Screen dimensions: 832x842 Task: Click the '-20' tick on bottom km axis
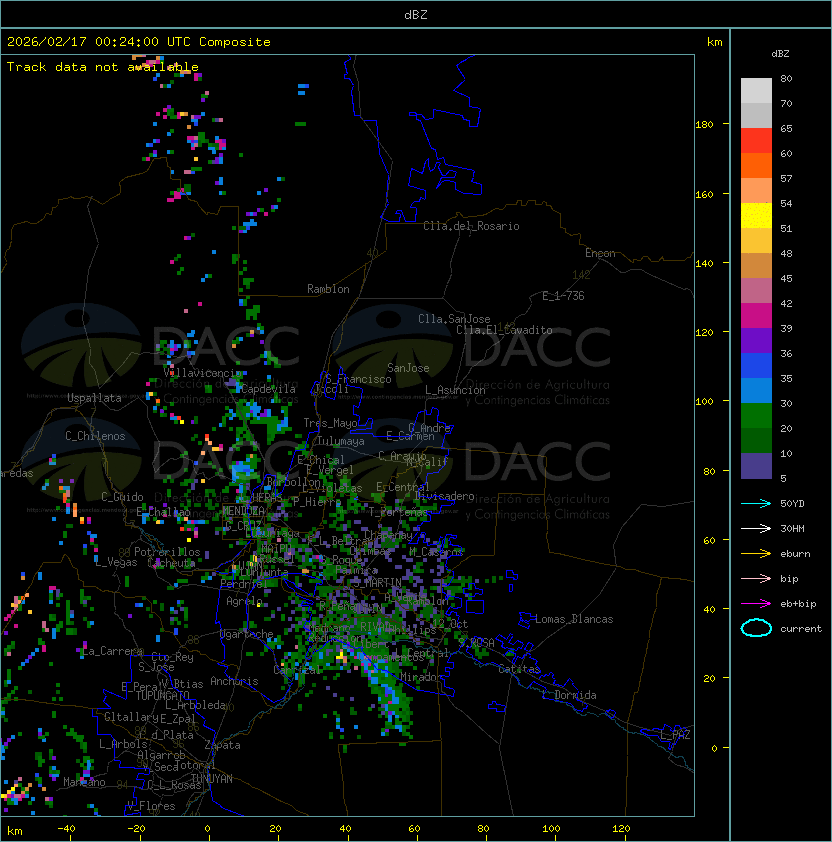[x=136, y=829]
